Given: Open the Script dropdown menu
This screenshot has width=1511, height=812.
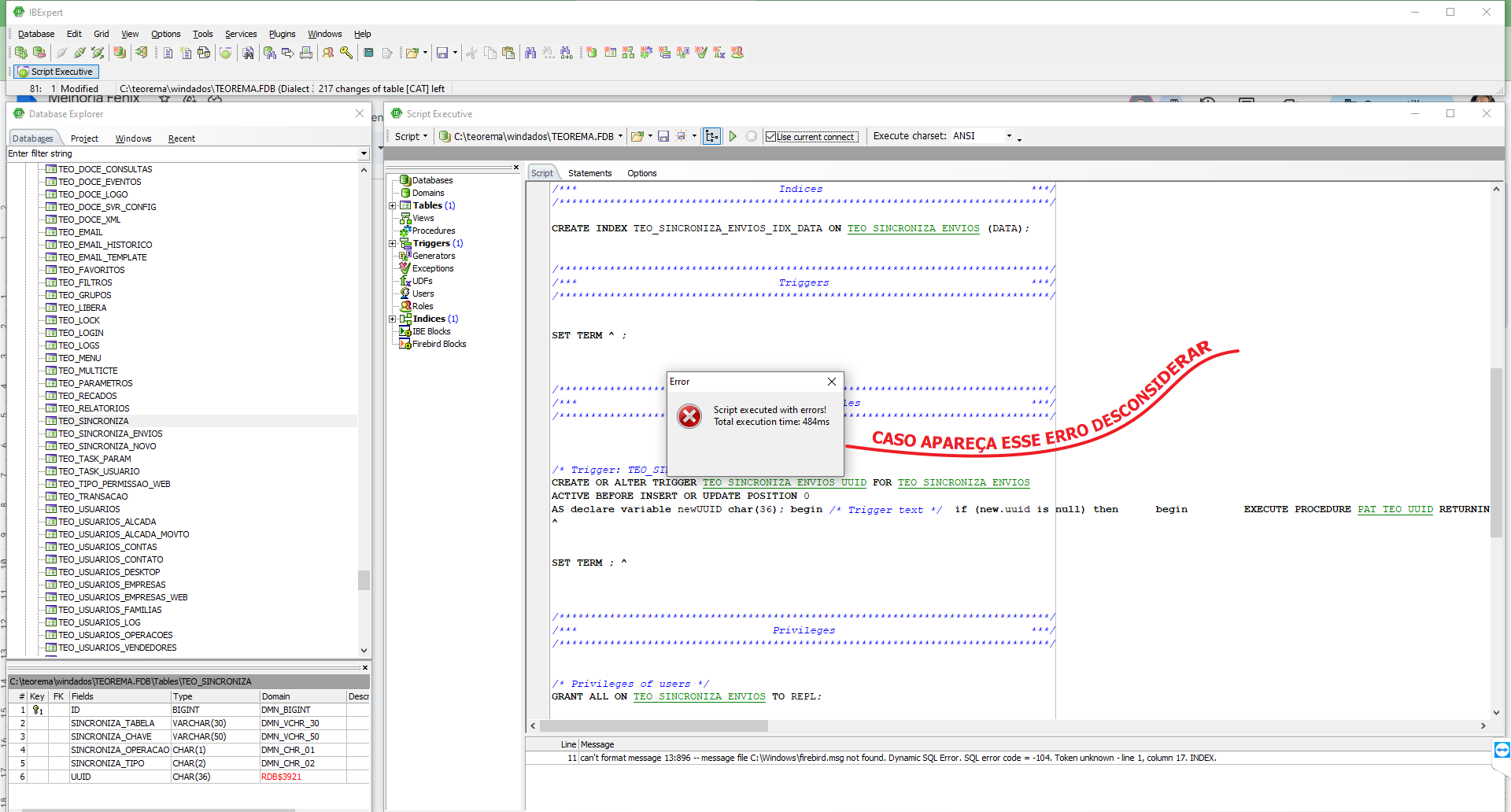Looking at the screenshot, I should 411,136.
